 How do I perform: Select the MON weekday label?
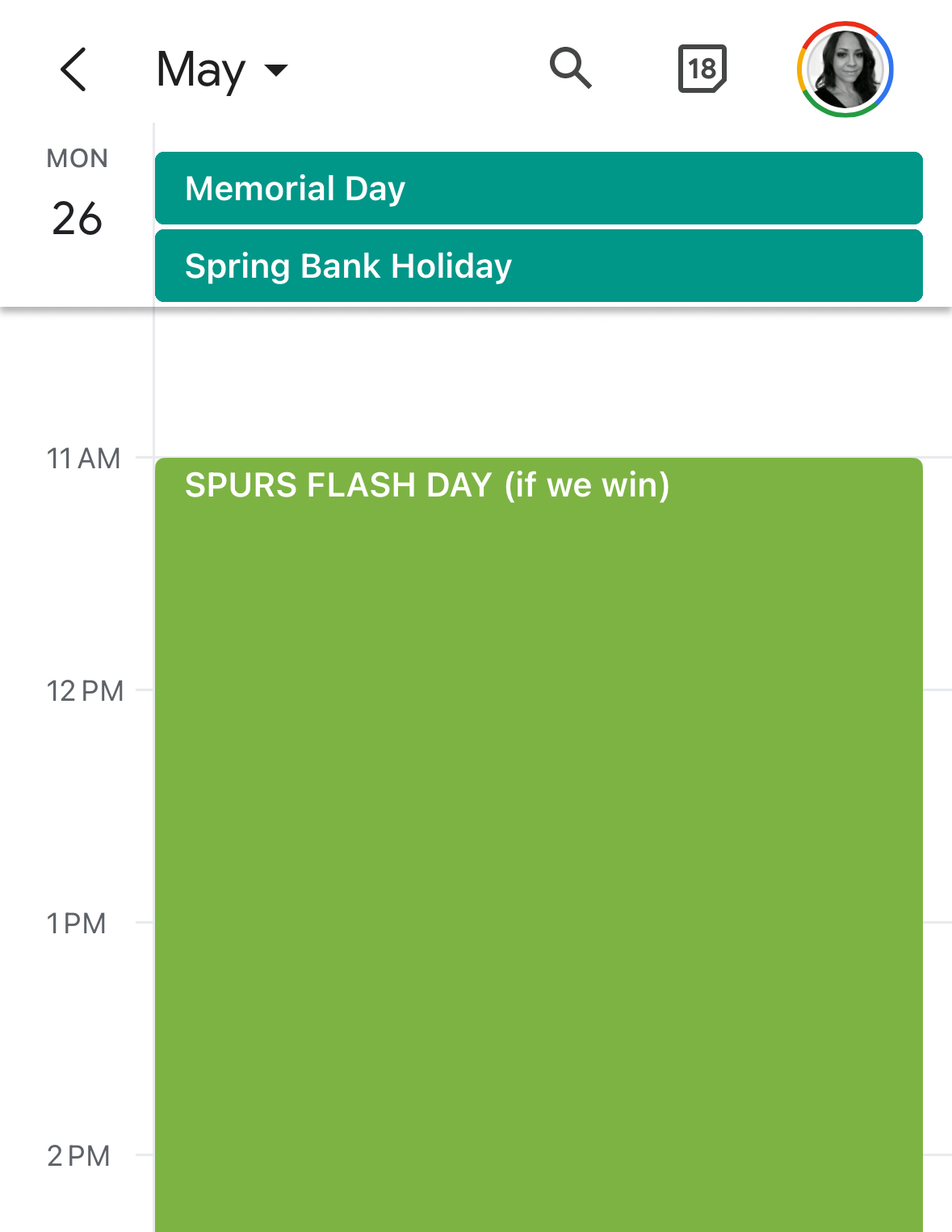tap(77, 158)
